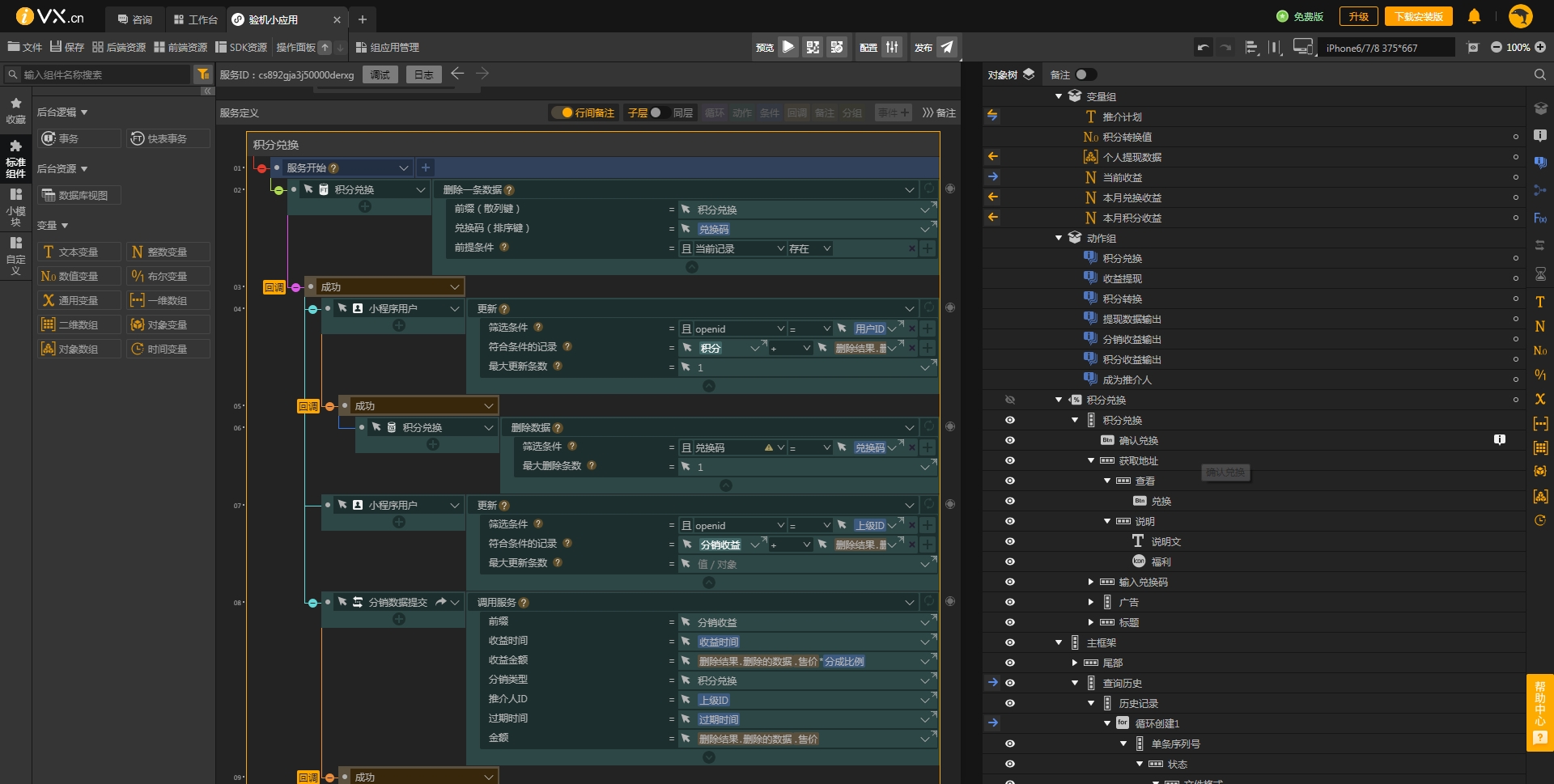Viewport: 1554px width, 784px height.
Task: Select 查询历史 in object tree
Action: coord(1122,683)
